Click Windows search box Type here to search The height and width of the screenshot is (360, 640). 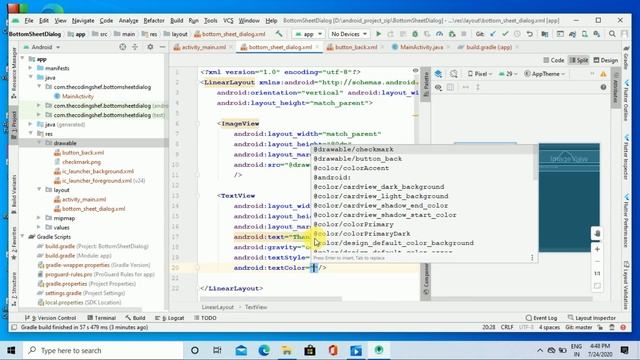103,351
